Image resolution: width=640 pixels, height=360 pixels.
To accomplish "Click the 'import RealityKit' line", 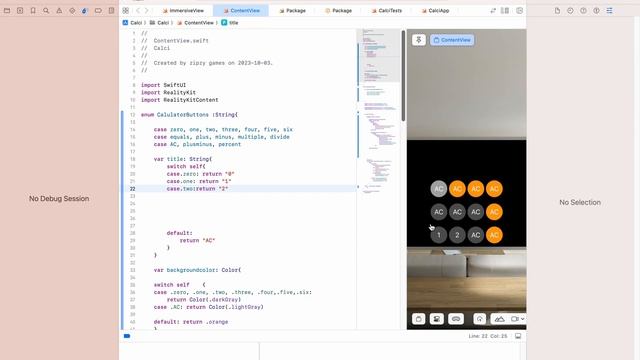I will 168,92.
